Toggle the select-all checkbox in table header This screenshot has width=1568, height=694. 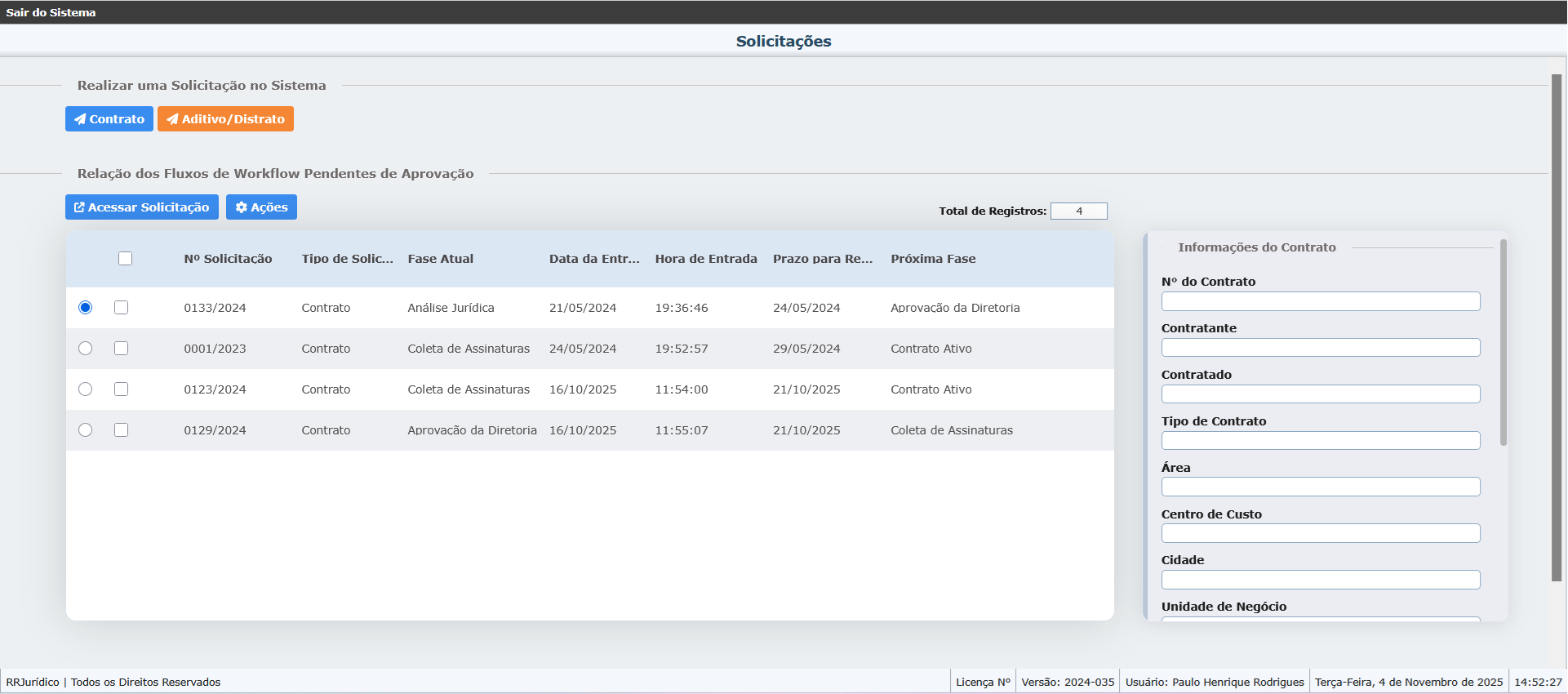(x=125, y=259)
